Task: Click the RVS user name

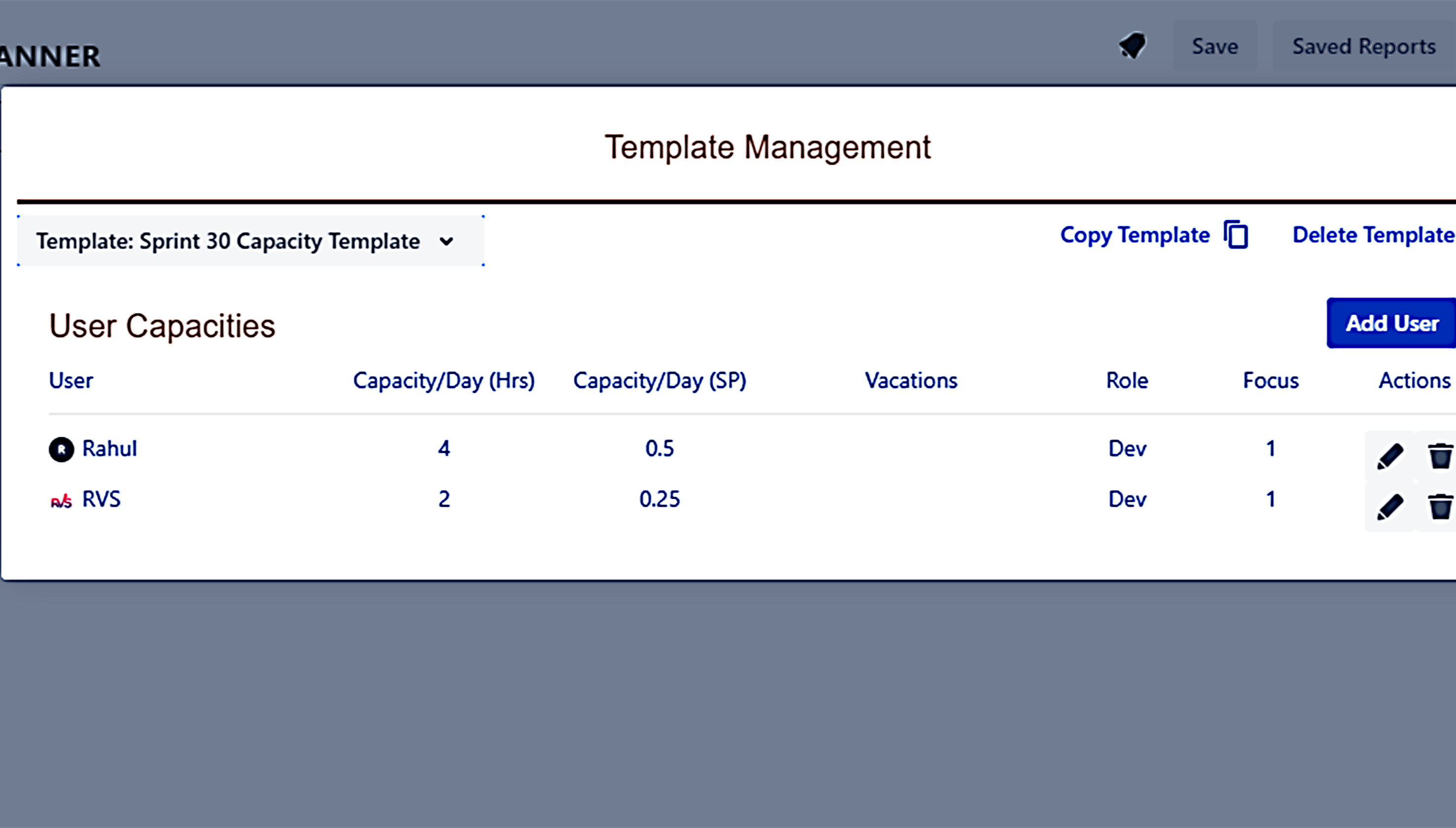Action: [101, 499]
